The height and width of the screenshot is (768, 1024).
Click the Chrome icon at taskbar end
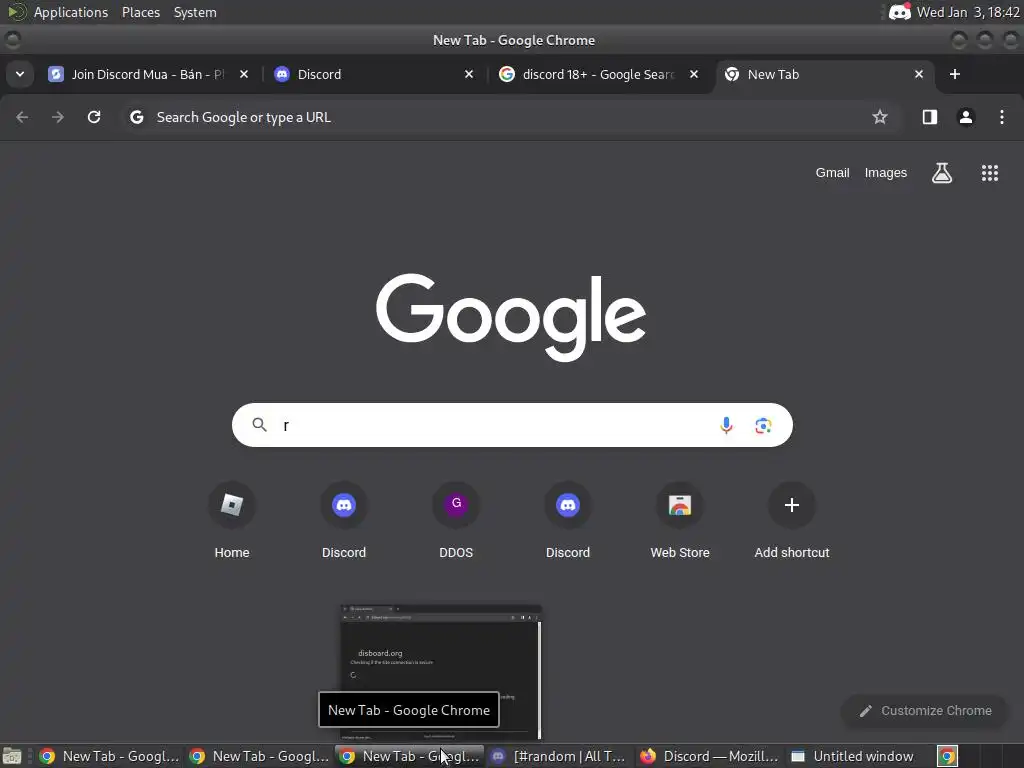tap(947, 756)
